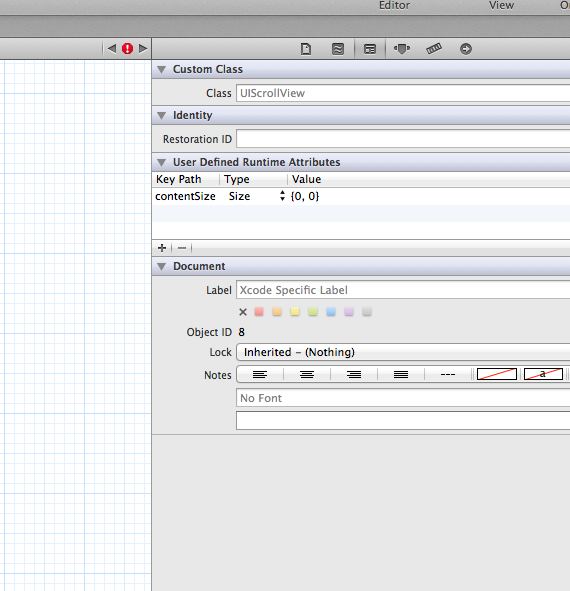This screenshot has width=570, height=591.
Task: Remove runtime attribute with minus button
Action: coord(182,248)
